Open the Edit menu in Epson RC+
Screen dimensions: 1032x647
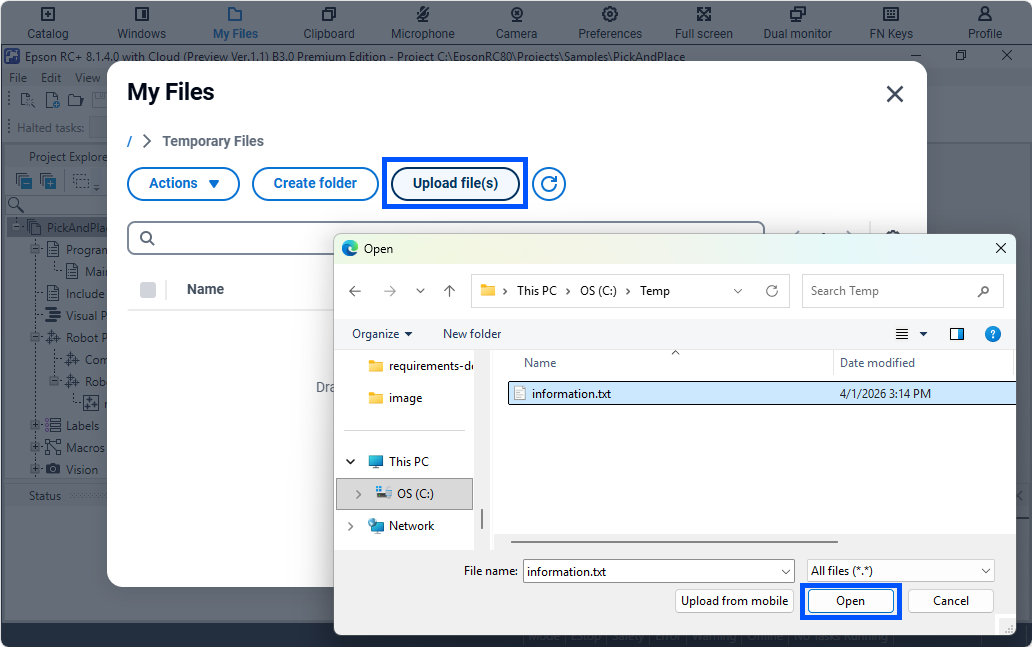51,78
